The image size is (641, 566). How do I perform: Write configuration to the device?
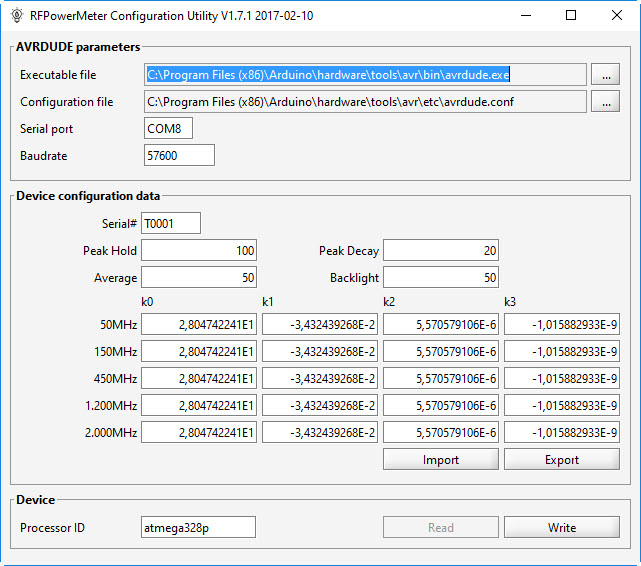click(x=562, y=527)
